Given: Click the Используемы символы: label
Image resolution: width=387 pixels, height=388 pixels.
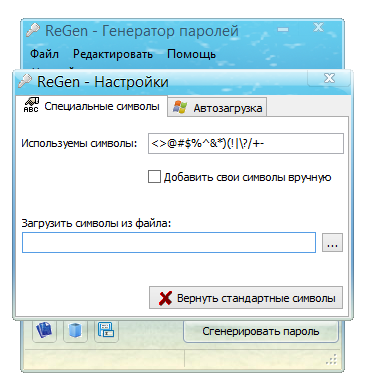Looking at the screenshot, I should [79, 144].
